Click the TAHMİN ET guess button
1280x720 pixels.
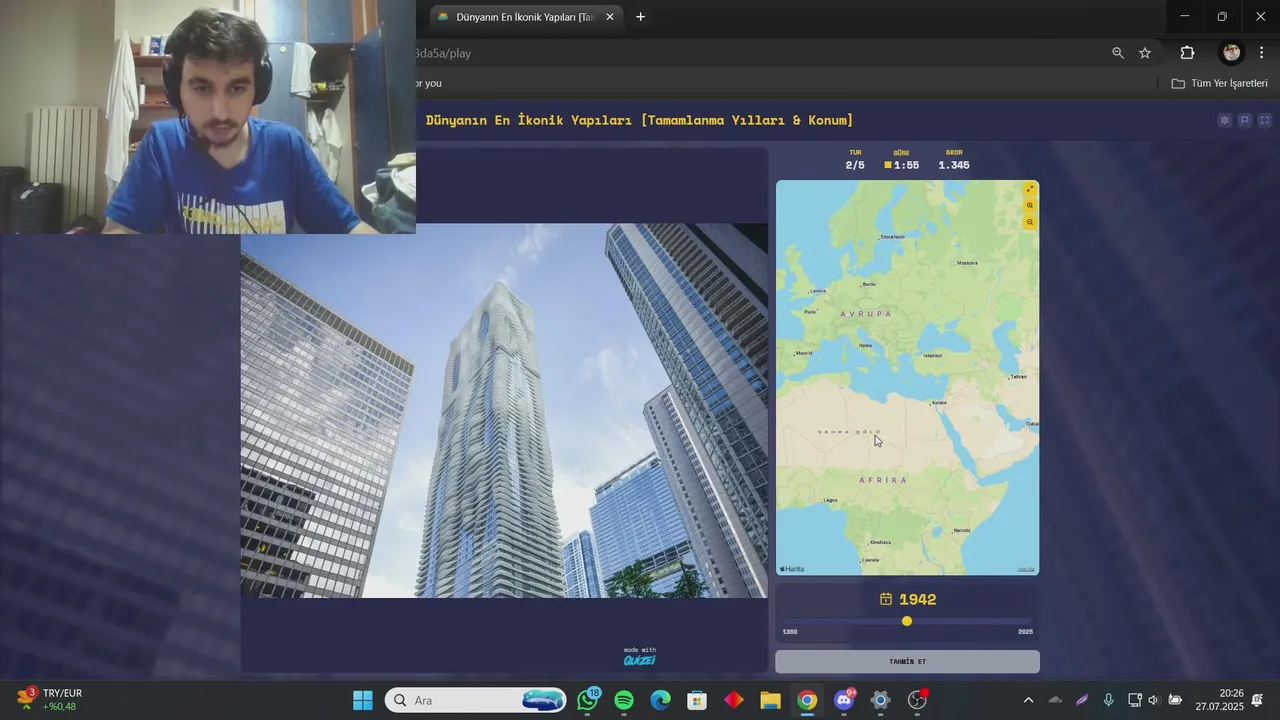907,662
